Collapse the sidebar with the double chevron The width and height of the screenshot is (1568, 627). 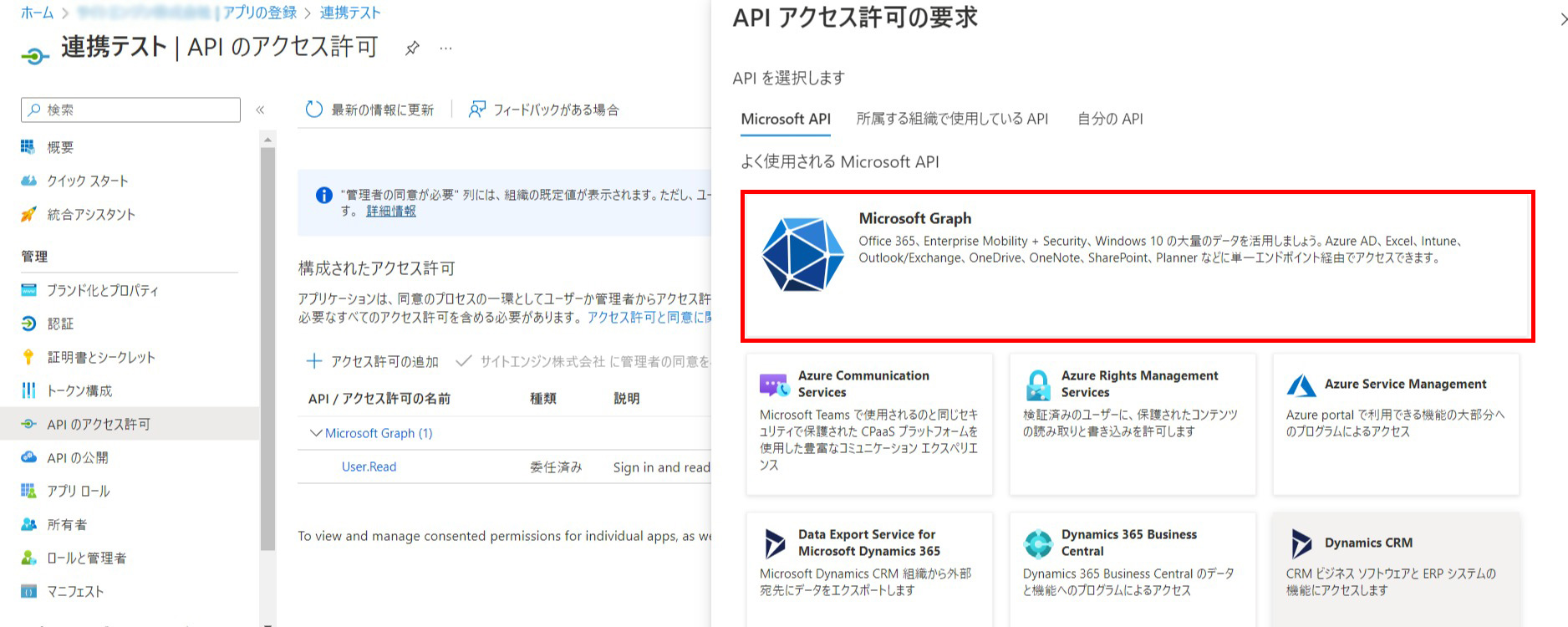(x=260, y=110)
